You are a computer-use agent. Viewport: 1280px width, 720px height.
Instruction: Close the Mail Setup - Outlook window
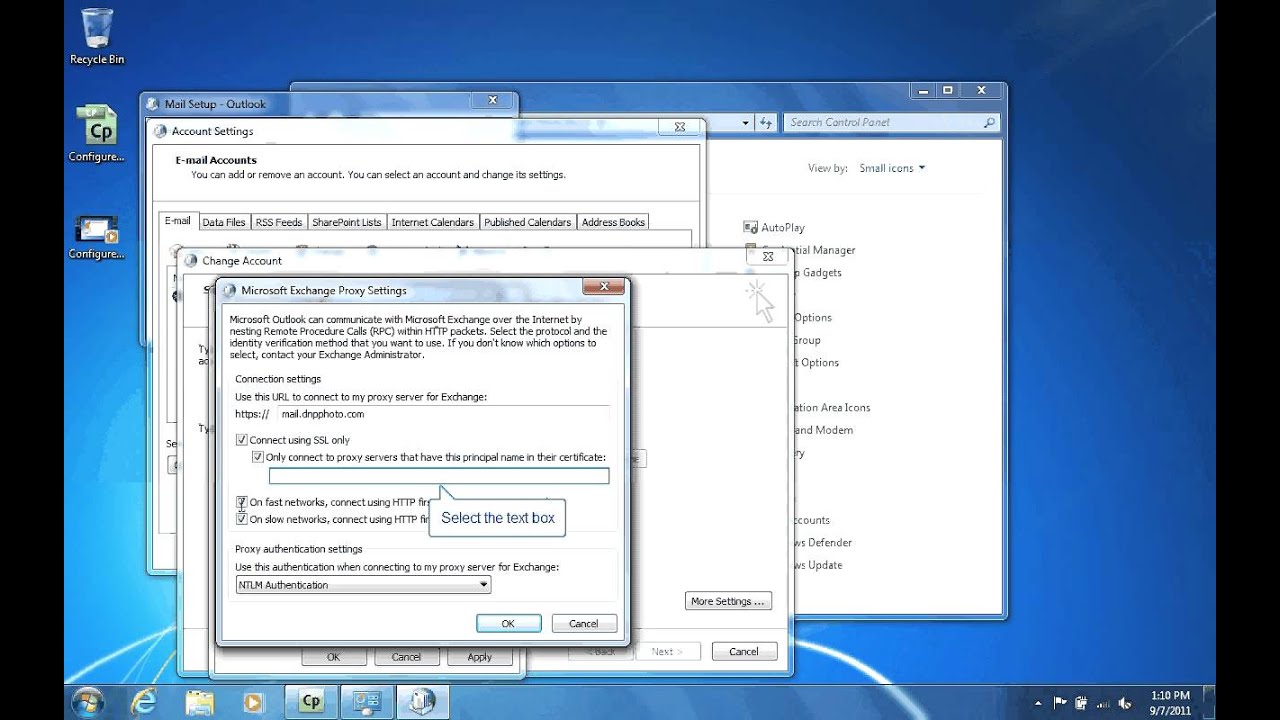pyautogui.click(x=493, y=100)
